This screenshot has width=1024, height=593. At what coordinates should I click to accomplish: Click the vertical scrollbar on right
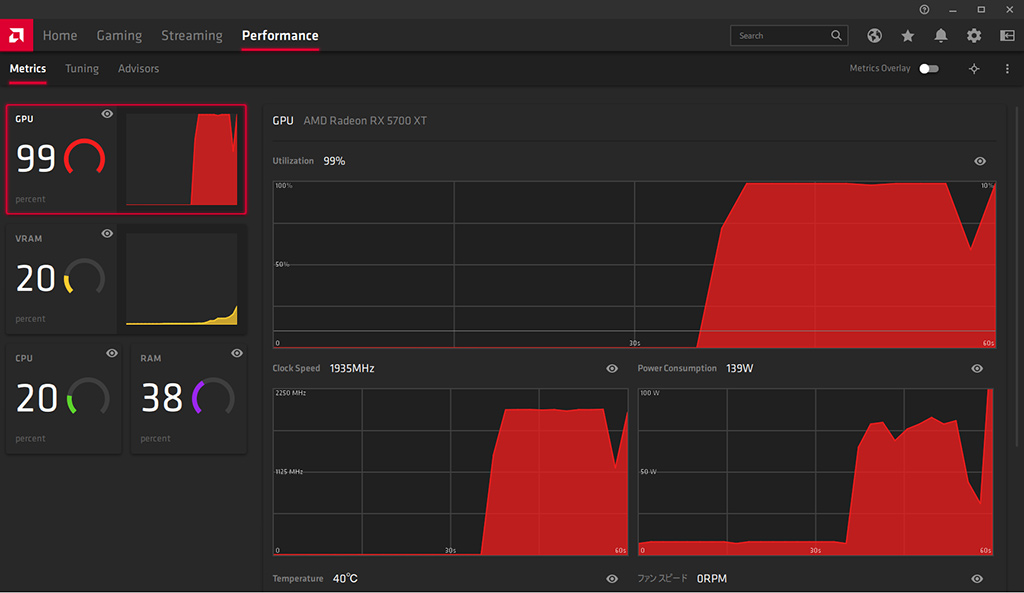(1017, 278)
